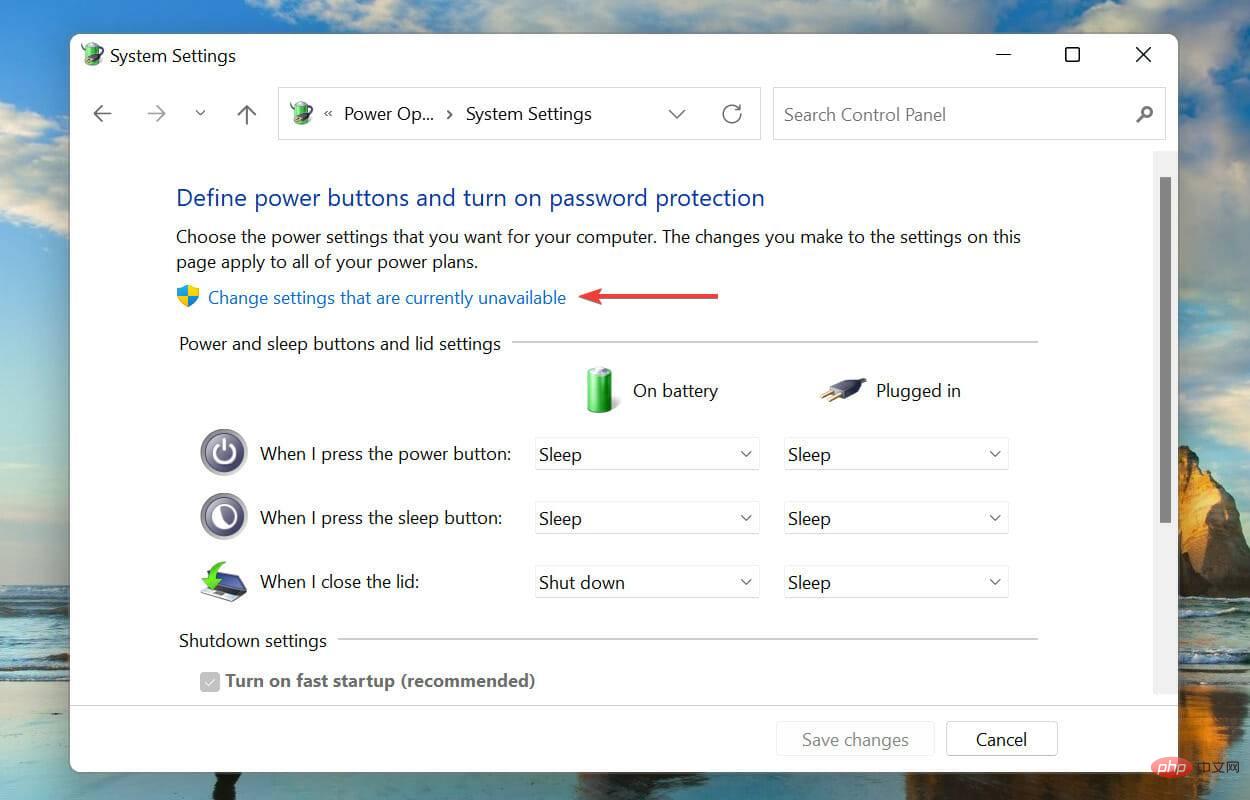The width and height of the screenshot is (1250, 800).
Task: Toggle the Turn on fast startup checkbox
Action: (209, 680)
